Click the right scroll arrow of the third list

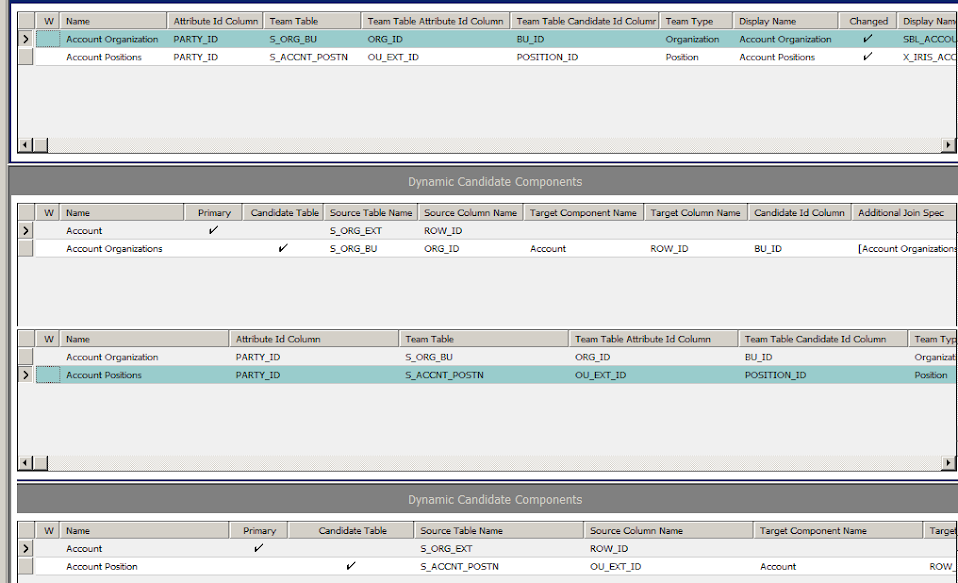pyautogui.click(x=950, y=463)
